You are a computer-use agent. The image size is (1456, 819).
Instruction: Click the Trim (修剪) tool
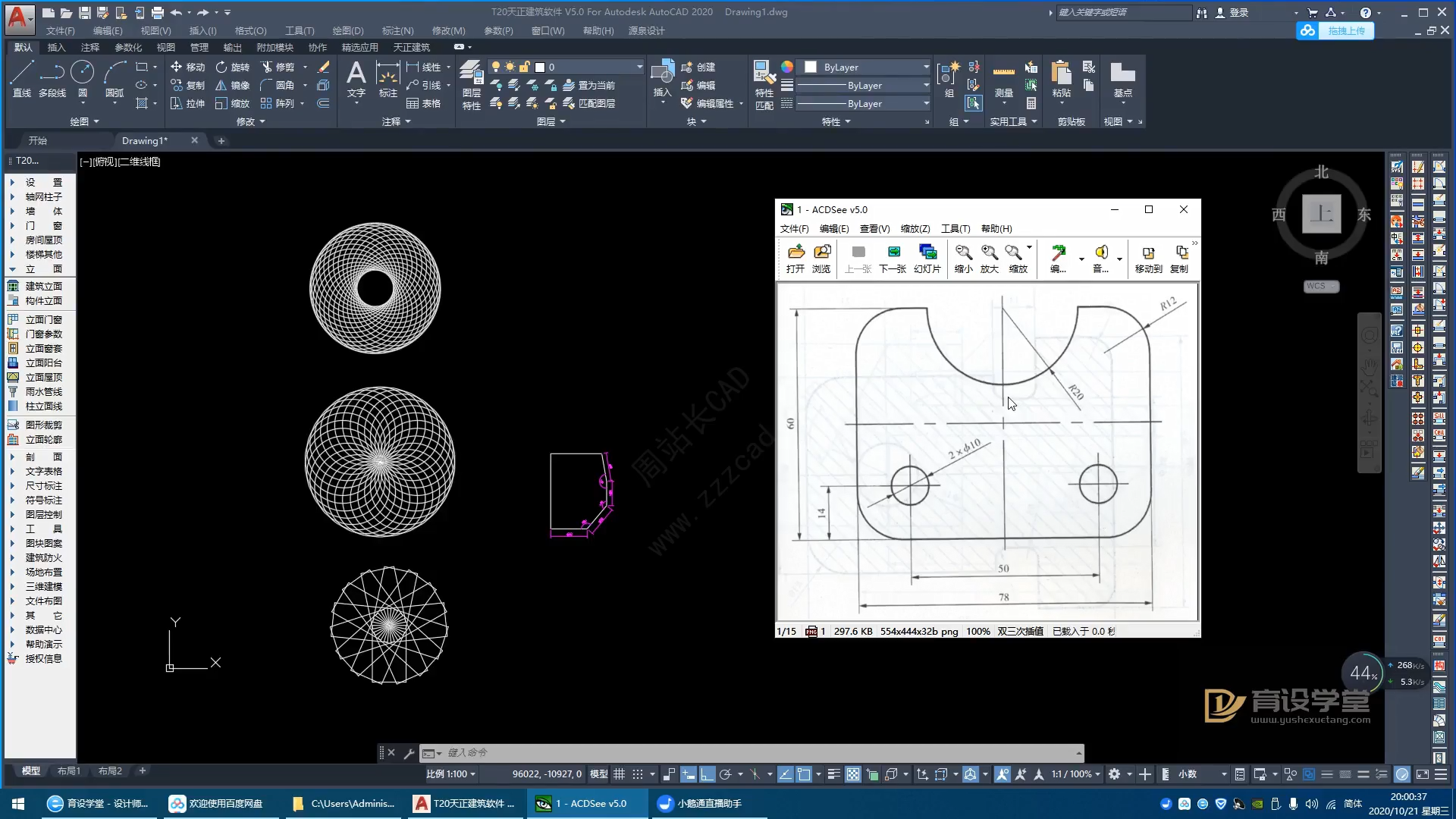pos(277,67)
